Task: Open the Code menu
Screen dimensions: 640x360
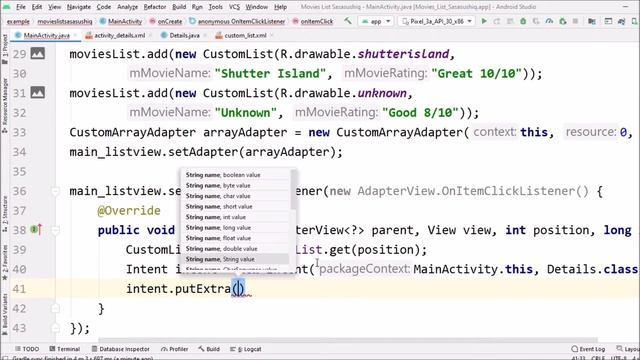Action: [104, 7]
